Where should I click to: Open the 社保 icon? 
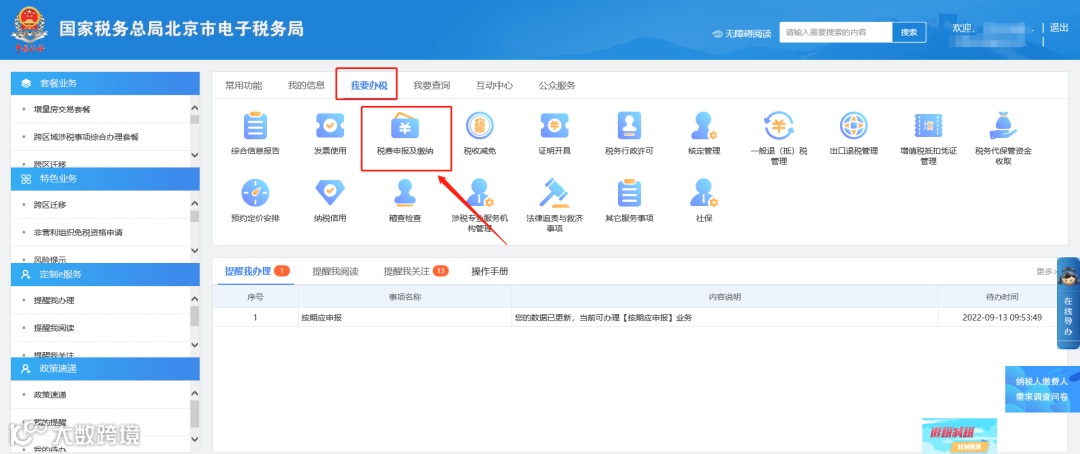(x=704, y=194)
